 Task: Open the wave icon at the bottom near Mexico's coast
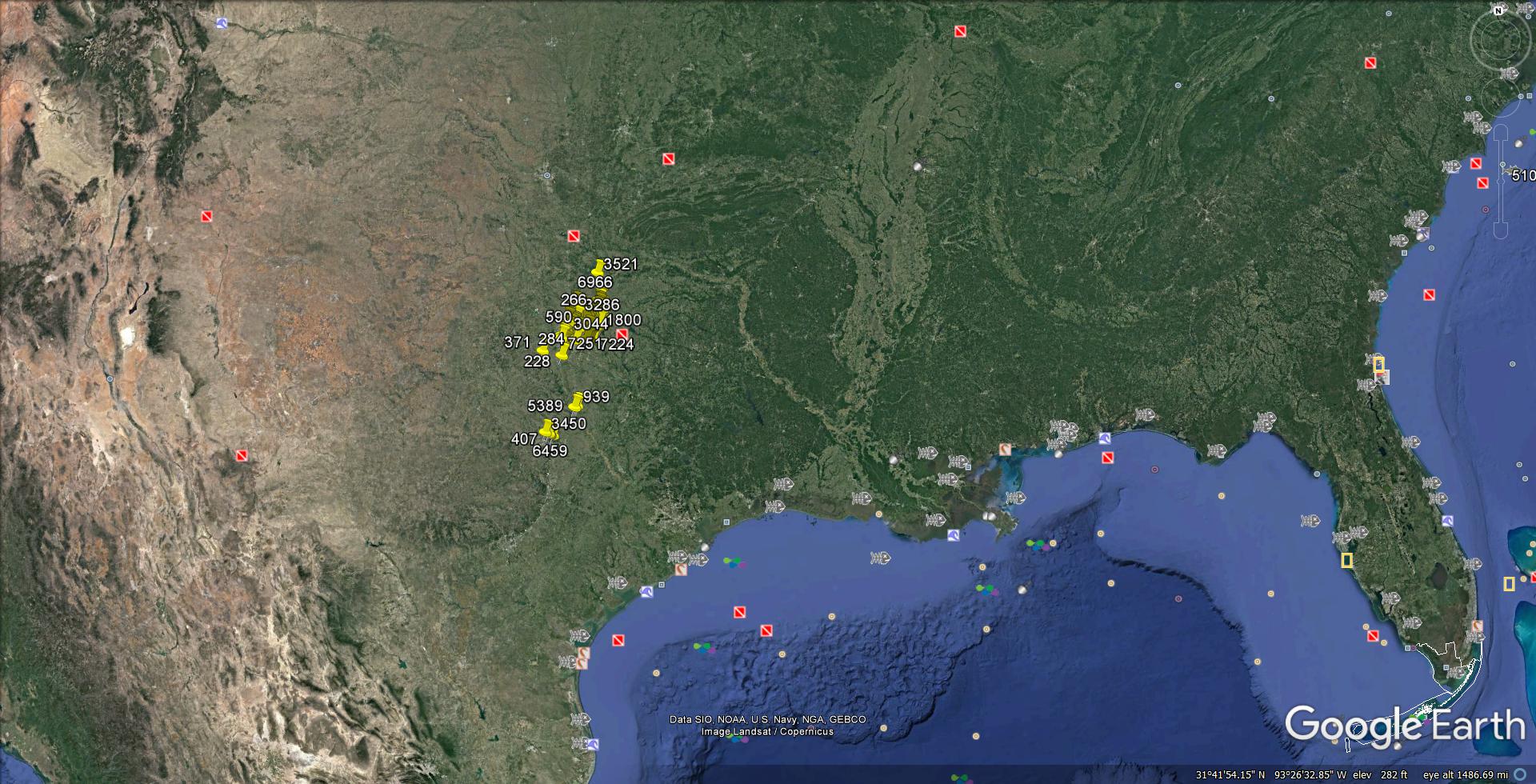pos(592,745)
